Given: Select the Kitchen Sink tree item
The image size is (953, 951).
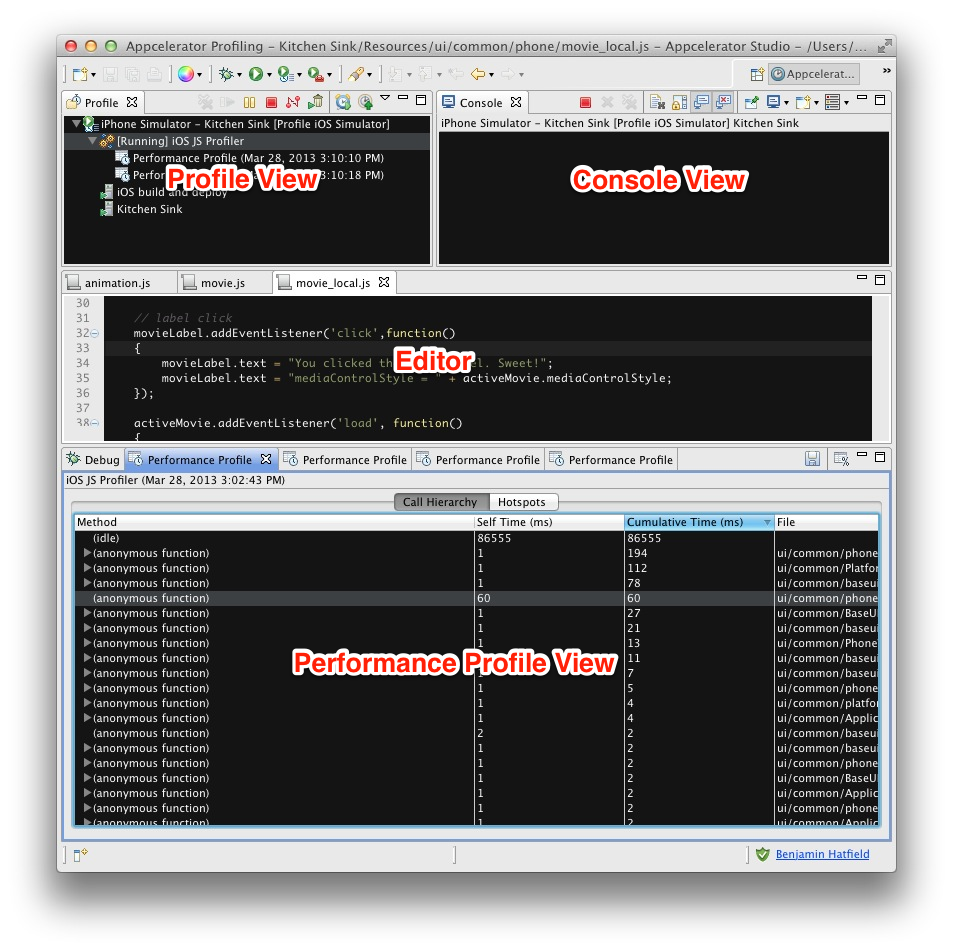Looking at the screenshot, I should pyautogui.click(x=149, y=209).
